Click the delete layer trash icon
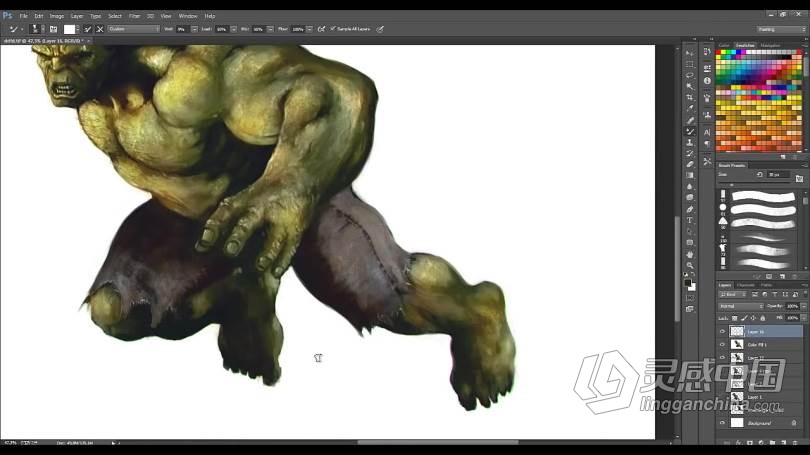Screen dimensions: 810x455 pos(796,443)
